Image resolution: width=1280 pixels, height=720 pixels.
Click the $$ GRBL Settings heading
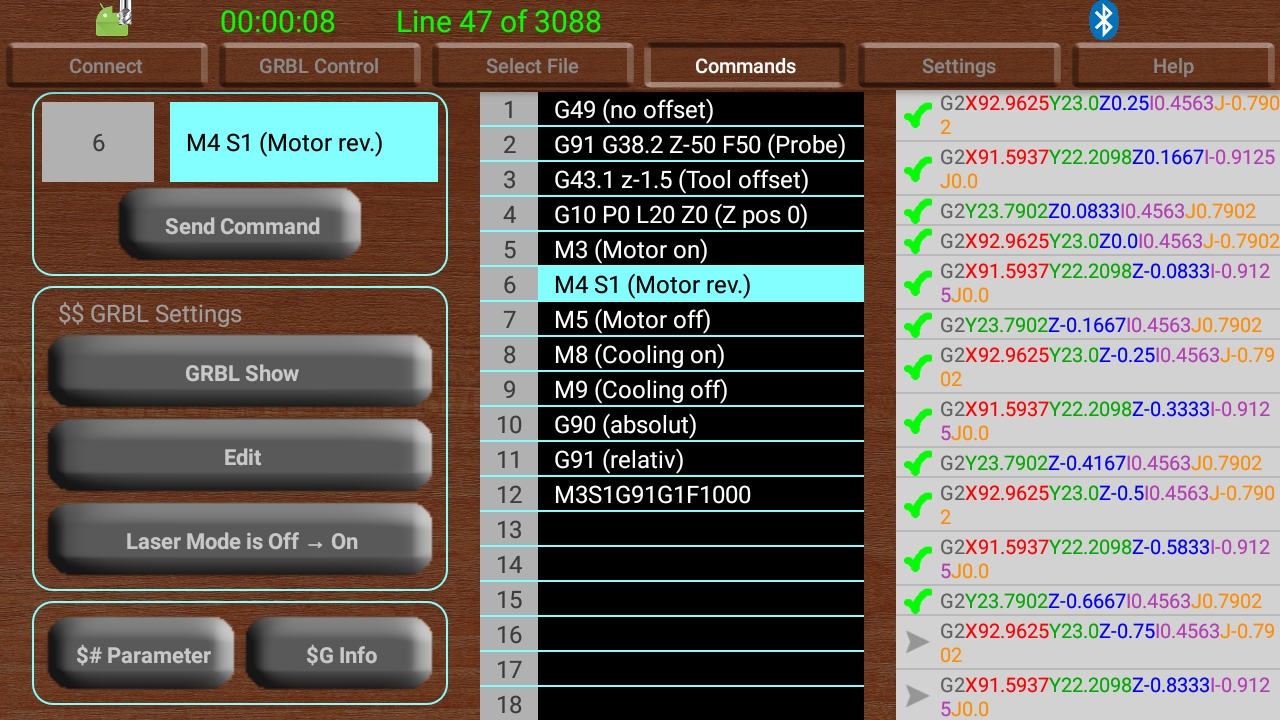pos(150,314)
